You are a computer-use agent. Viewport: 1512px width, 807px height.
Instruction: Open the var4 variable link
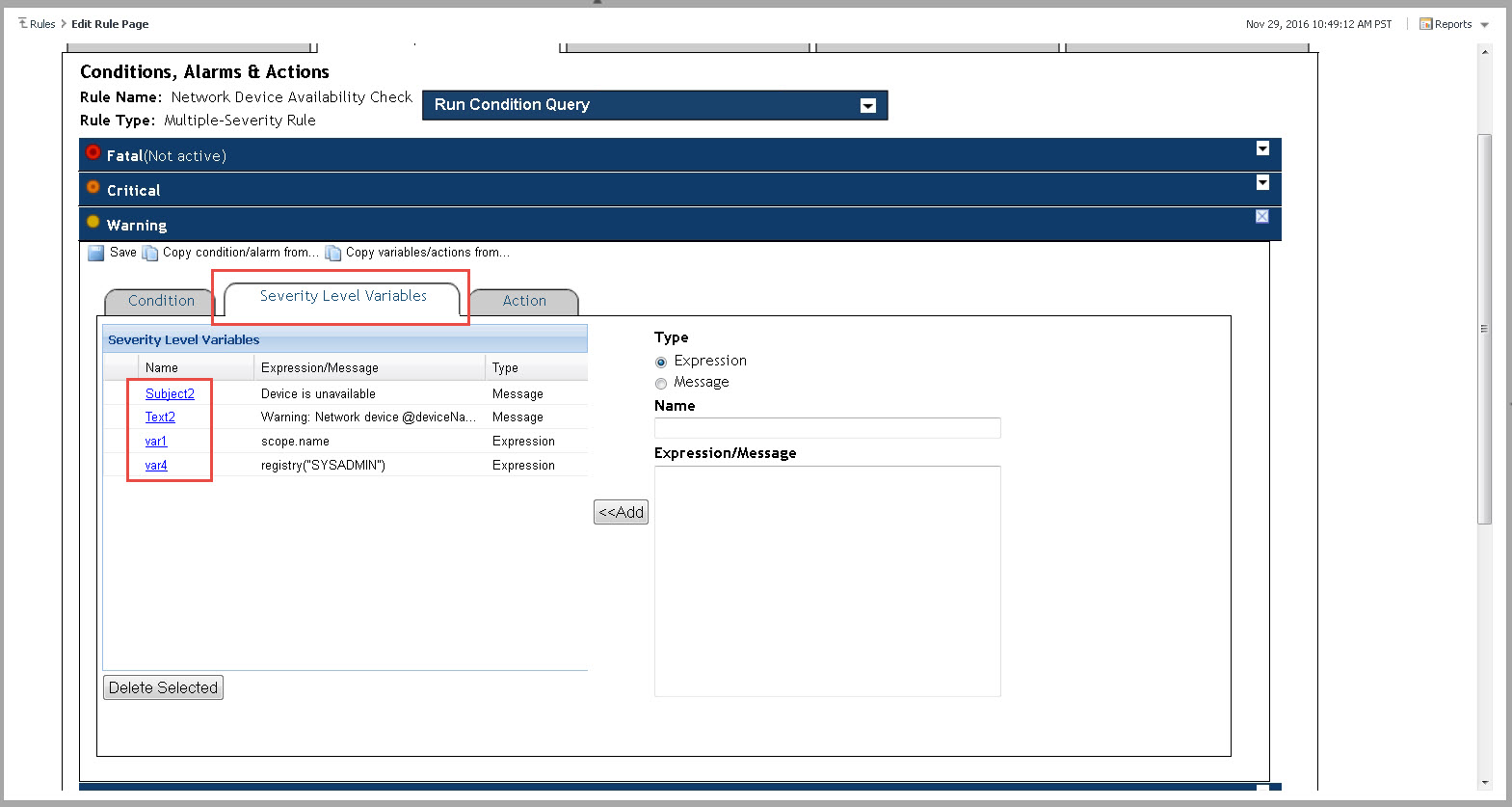[x=156, y=466]
